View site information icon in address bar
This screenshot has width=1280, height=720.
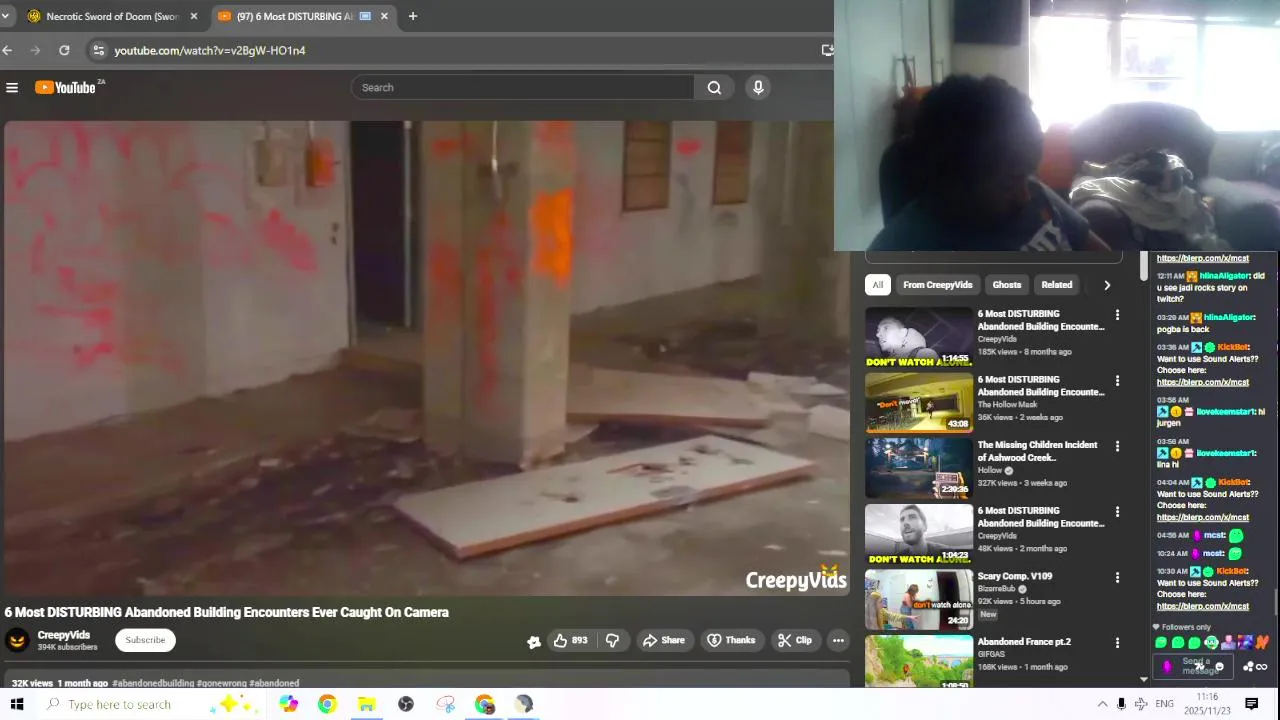click(97, 50)
